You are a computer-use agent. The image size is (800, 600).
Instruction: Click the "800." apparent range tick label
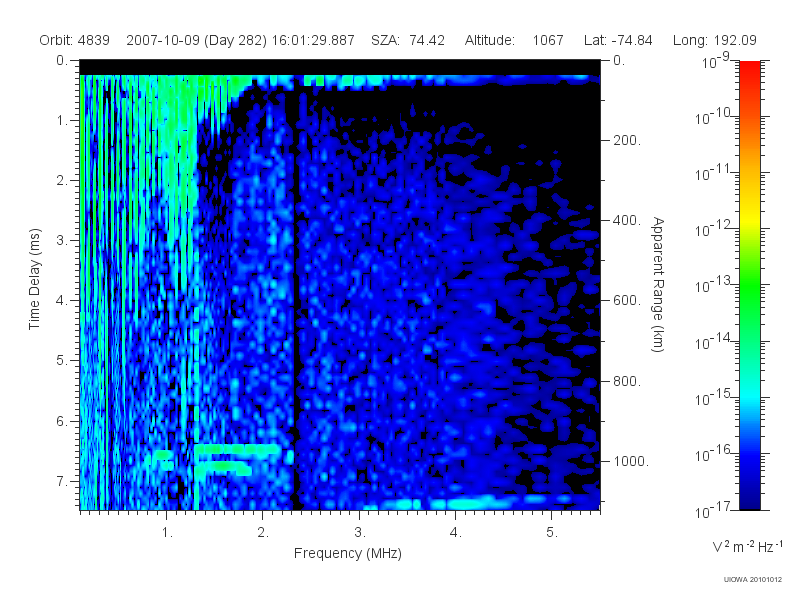627,381
